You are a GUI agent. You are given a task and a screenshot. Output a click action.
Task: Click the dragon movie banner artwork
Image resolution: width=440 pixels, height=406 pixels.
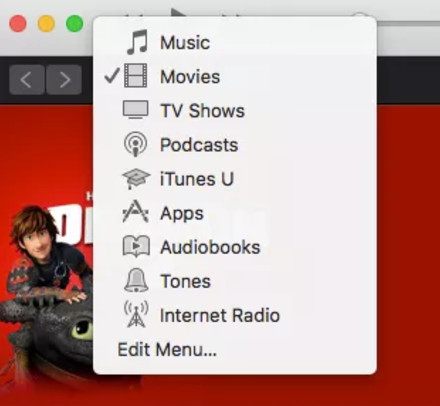47,255
